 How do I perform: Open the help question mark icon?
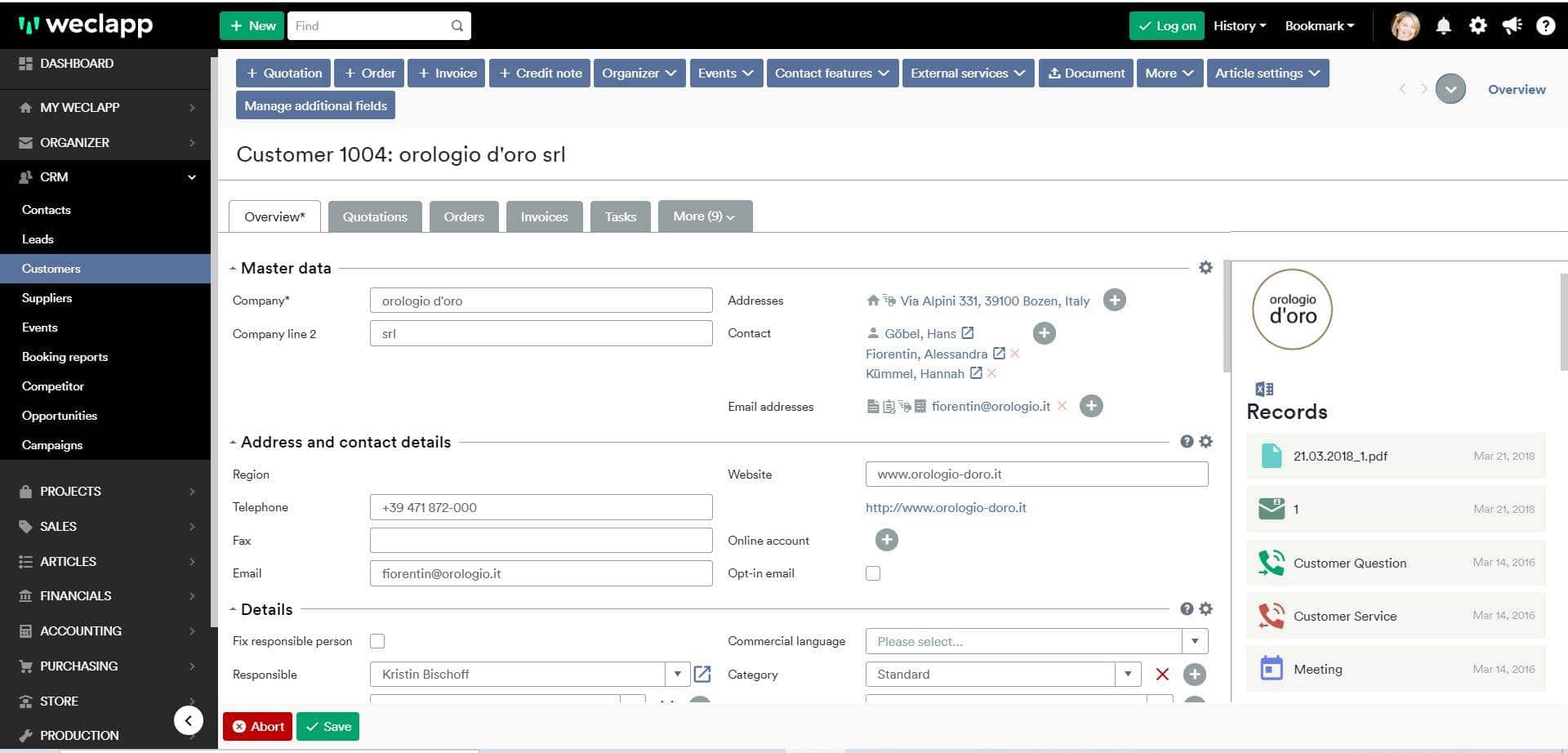(x=1545, y=26)
